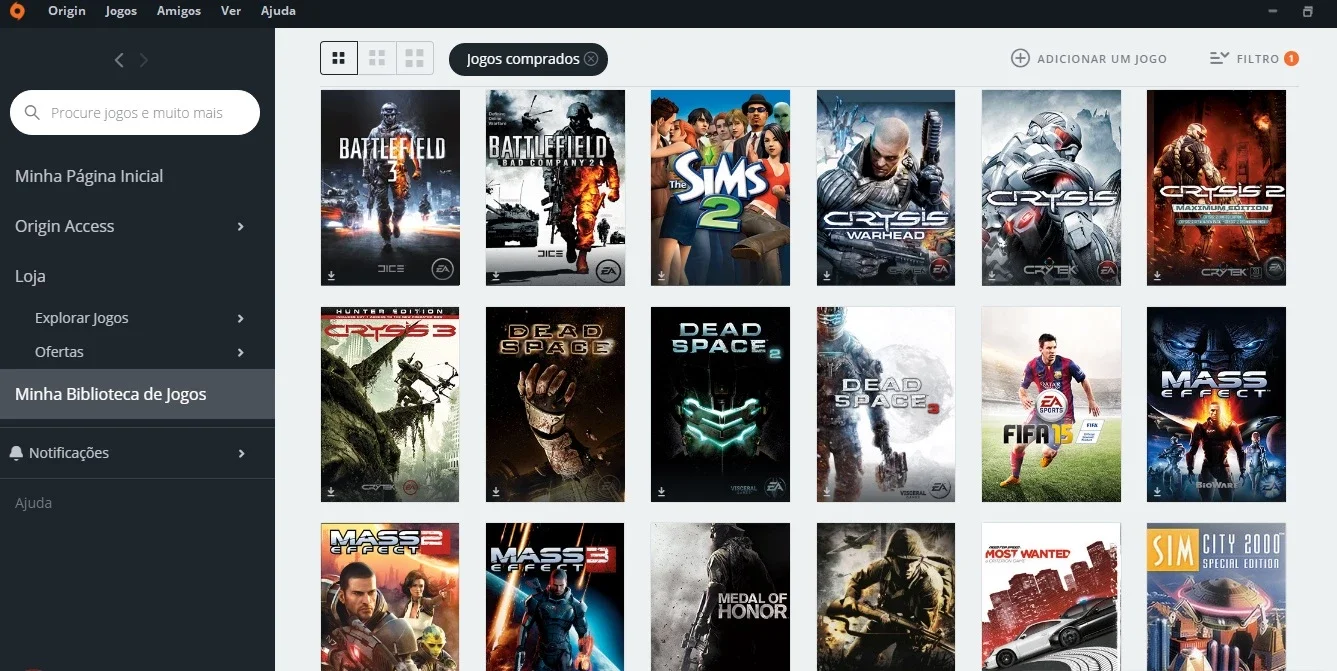
Task: Select Minha Biblioteca de Jogos
Action: (x=137, y=394)
